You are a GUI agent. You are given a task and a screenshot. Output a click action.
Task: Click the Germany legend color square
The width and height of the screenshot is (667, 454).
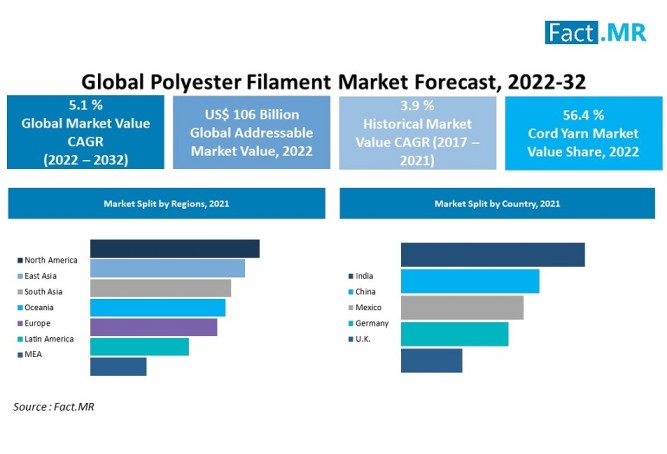(x=350, y=323)
